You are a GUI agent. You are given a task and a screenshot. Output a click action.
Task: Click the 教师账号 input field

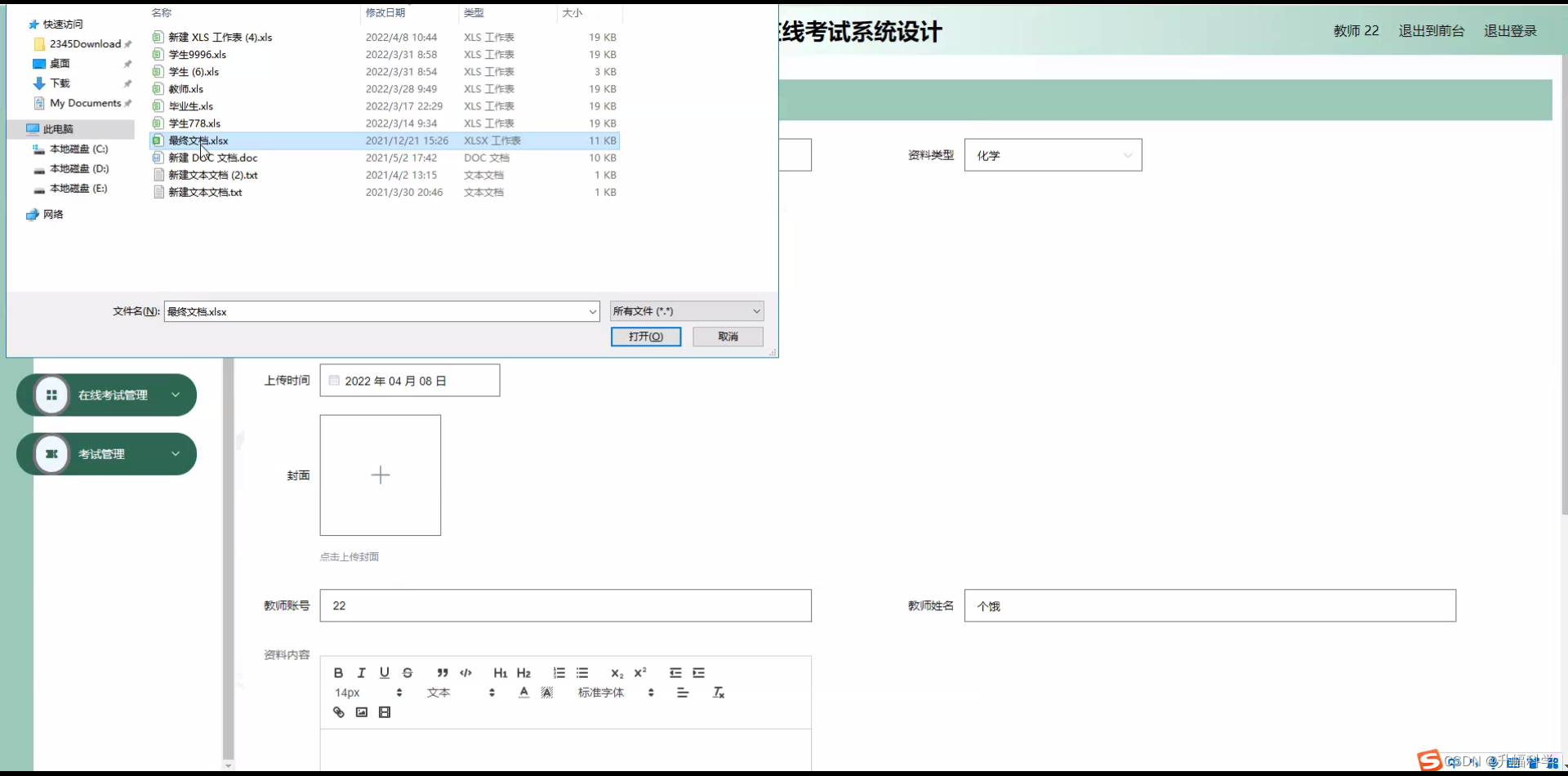(565, 605)
